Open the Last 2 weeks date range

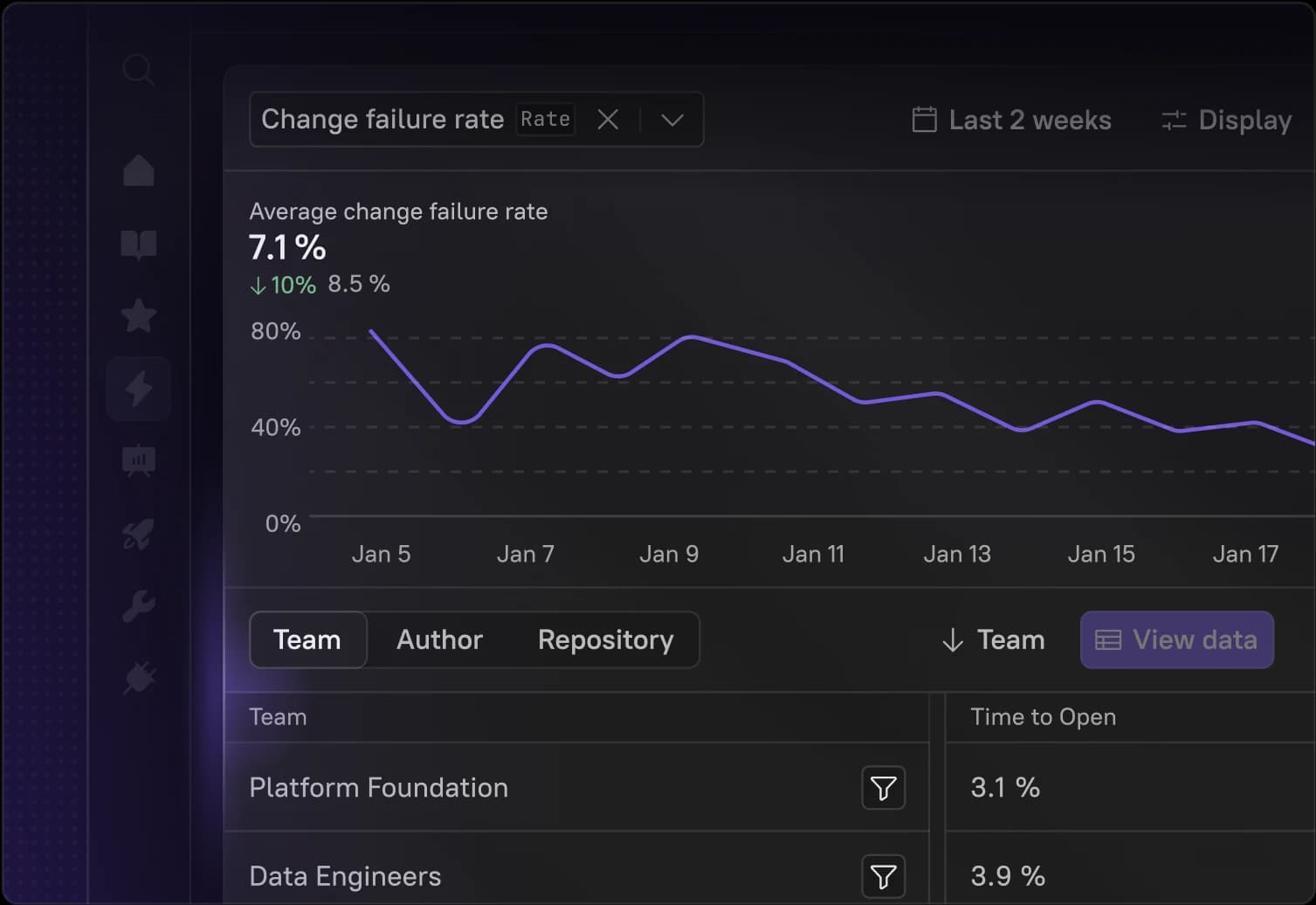click(1011, 120)
